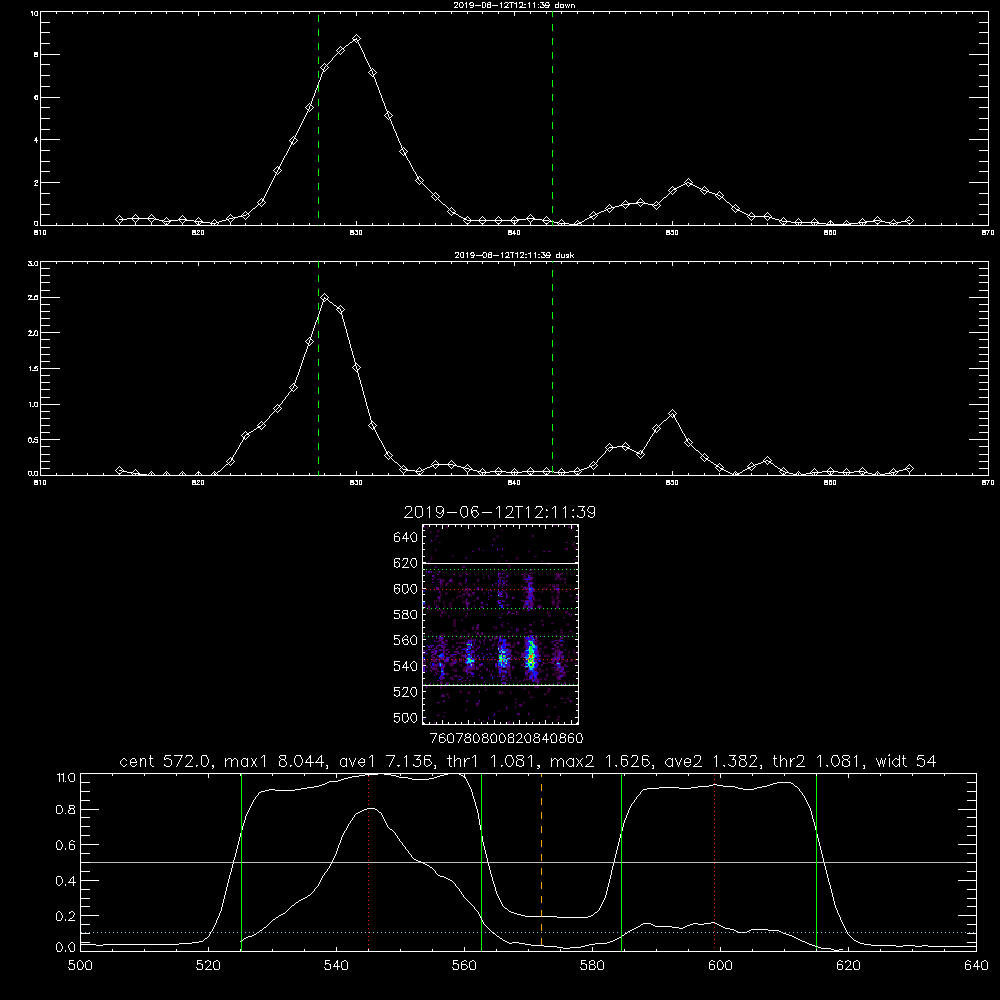Click 'ave2 1.382' in the stats line
Image resolution: width=1000 pixels, height=1000 pixels.
pyautogui.click(x=710, y=761)
